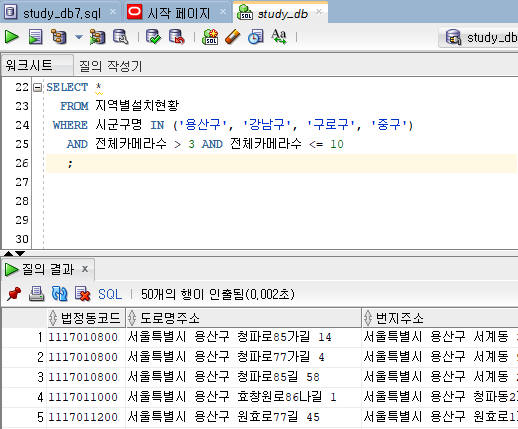
Task: Click the '용산구' string in WHERE clause
Action: point(202,125)
